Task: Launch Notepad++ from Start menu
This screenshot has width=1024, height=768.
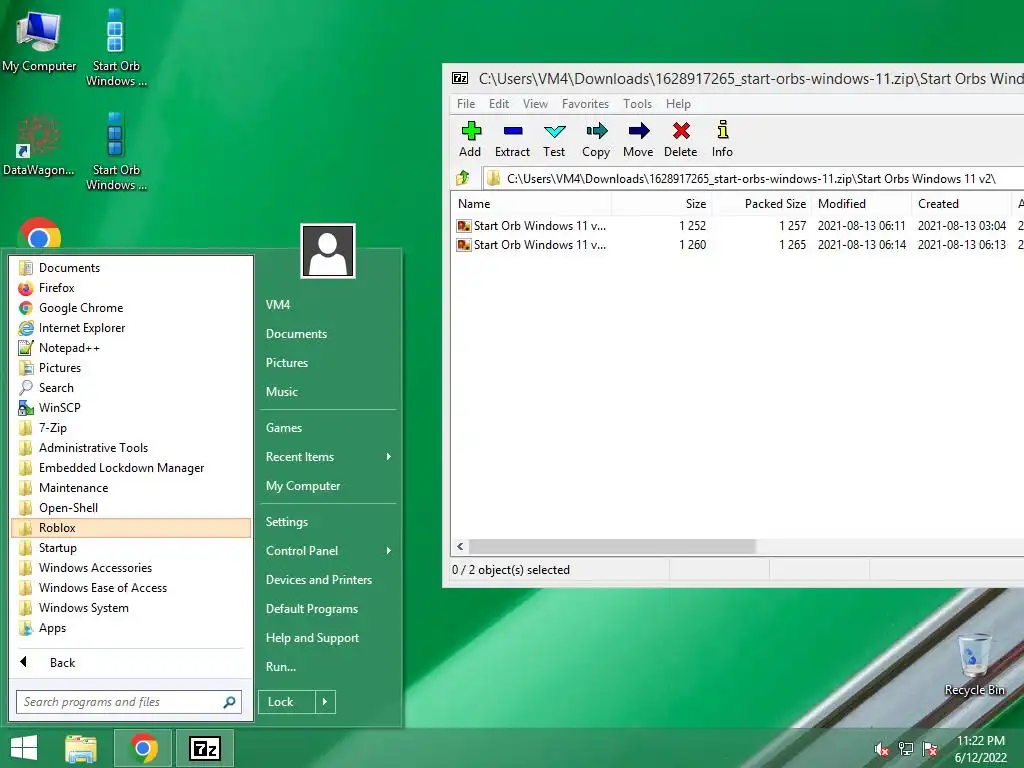Action: [131, 348]
